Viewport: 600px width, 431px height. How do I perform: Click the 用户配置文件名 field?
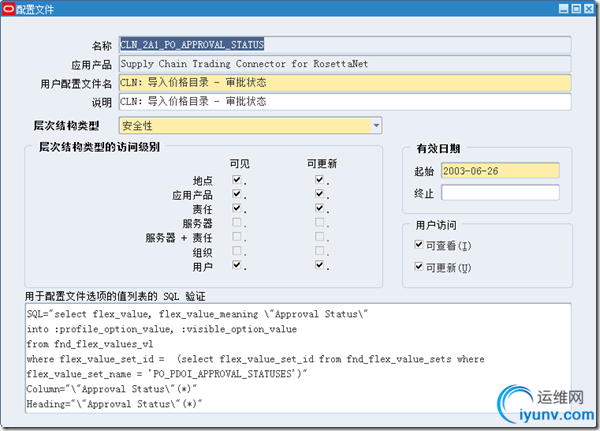point(345,83)
